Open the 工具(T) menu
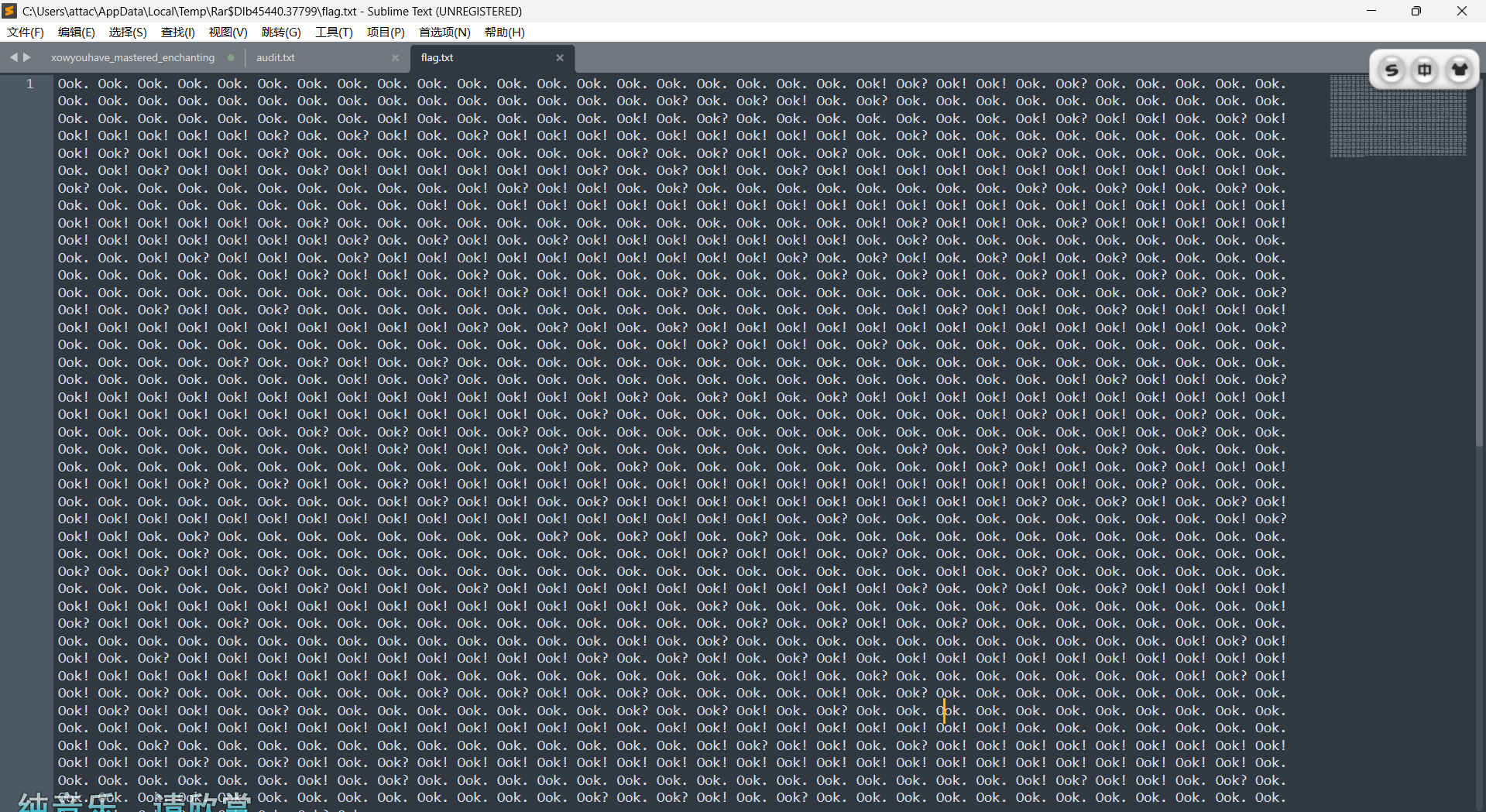The width and height of the screenshot is (1486, 812). [334, 32]
